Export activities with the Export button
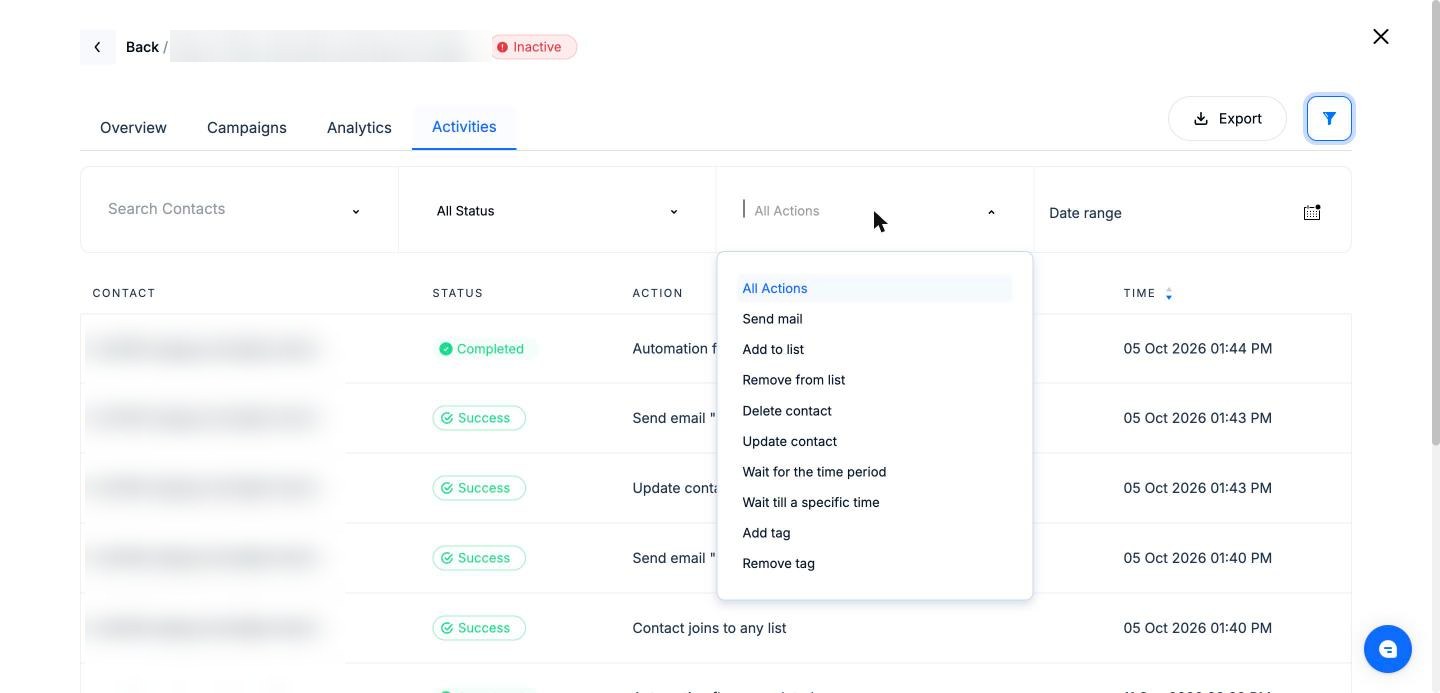Screen dimensions: 1440x693 coord(1227,119)
